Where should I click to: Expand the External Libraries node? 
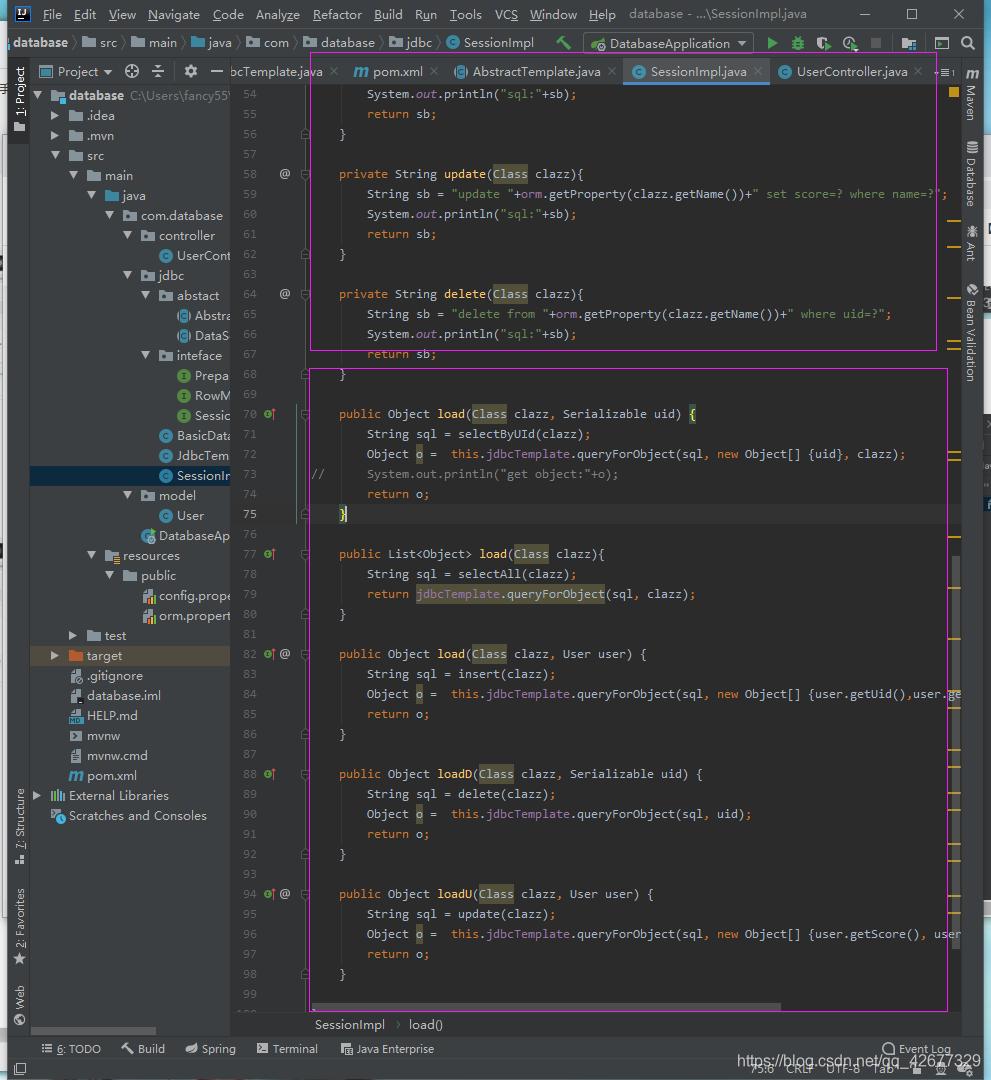pyautogui.click(x=38, y=796)
